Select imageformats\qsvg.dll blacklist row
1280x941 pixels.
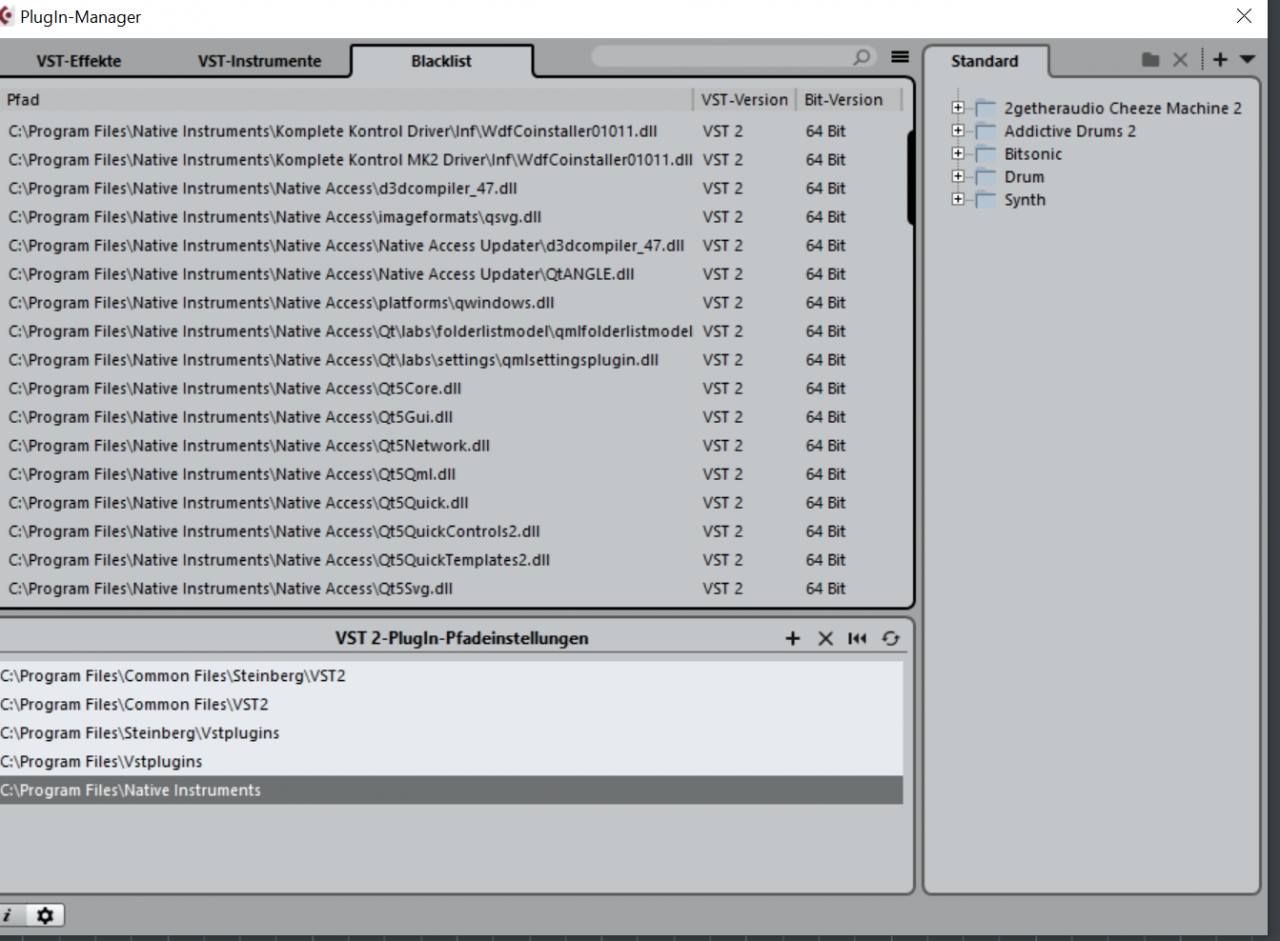click(451, 217)
